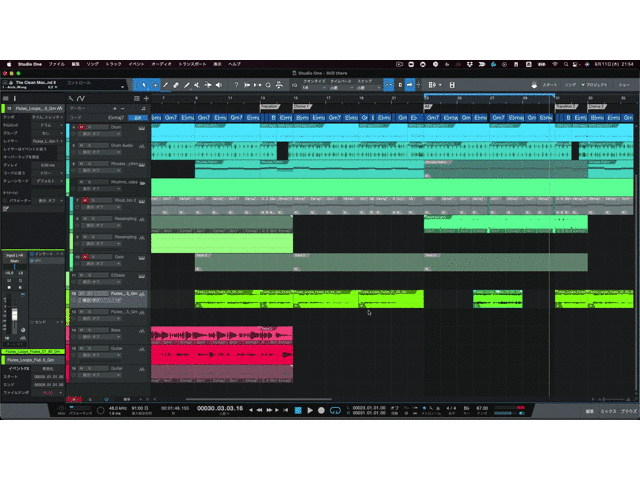The width and height of the screenshot is (640, 480).
Task: Click the Stop button in transport
Action: pyautogui.click(x=297, y=410)
